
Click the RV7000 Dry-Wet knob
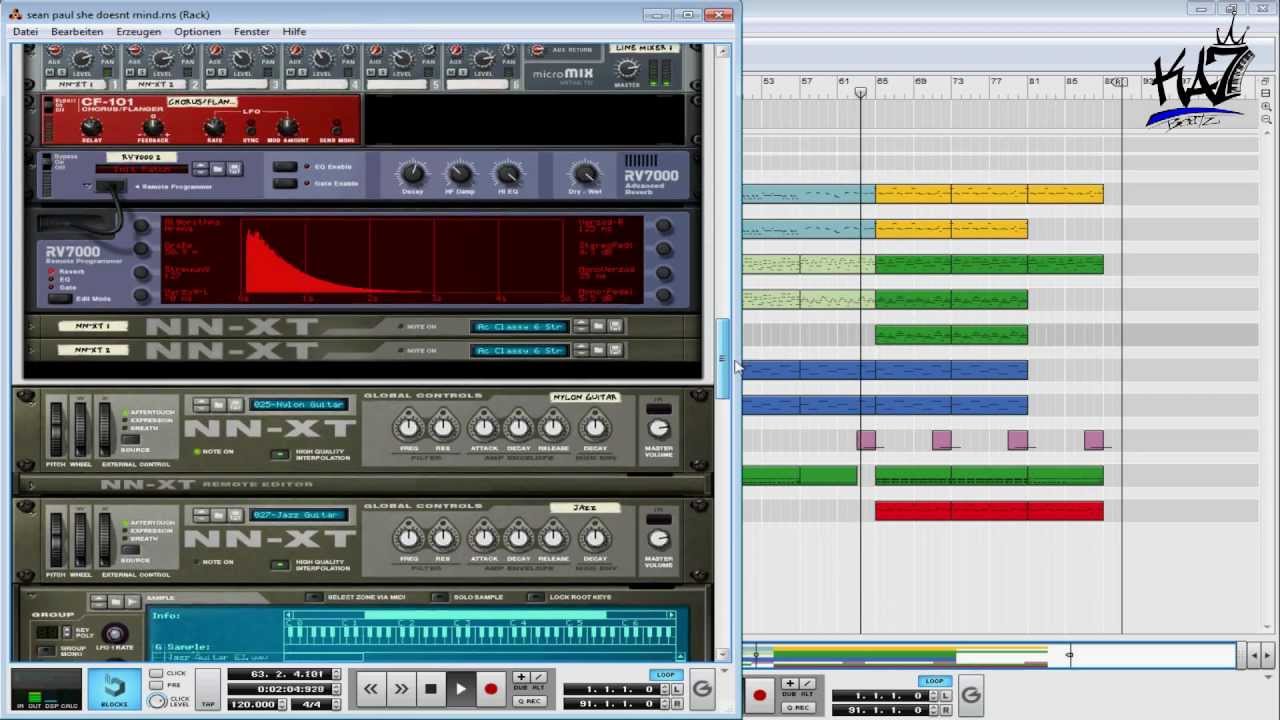585,173
